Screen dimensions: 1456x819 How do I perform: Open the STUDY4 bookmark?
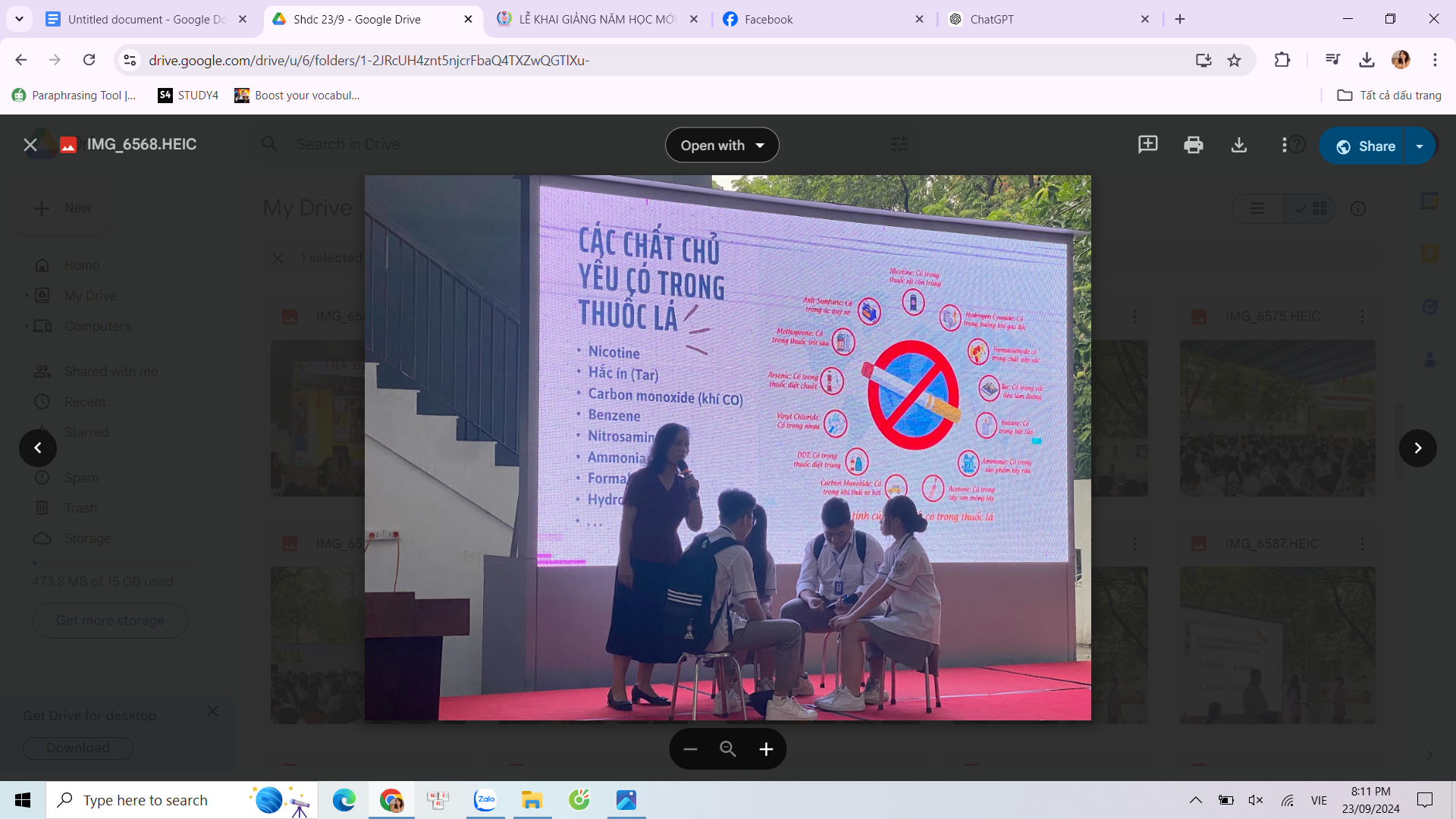click(x=188, y=95)
